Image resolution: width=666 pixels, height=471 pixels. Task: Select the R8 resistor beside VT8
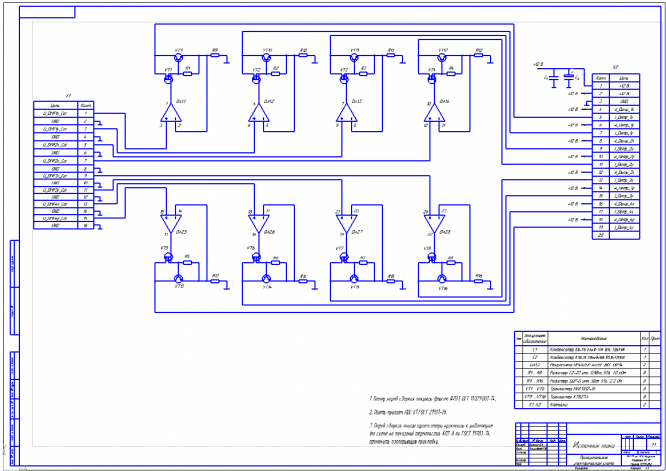(x=452, y=262)
